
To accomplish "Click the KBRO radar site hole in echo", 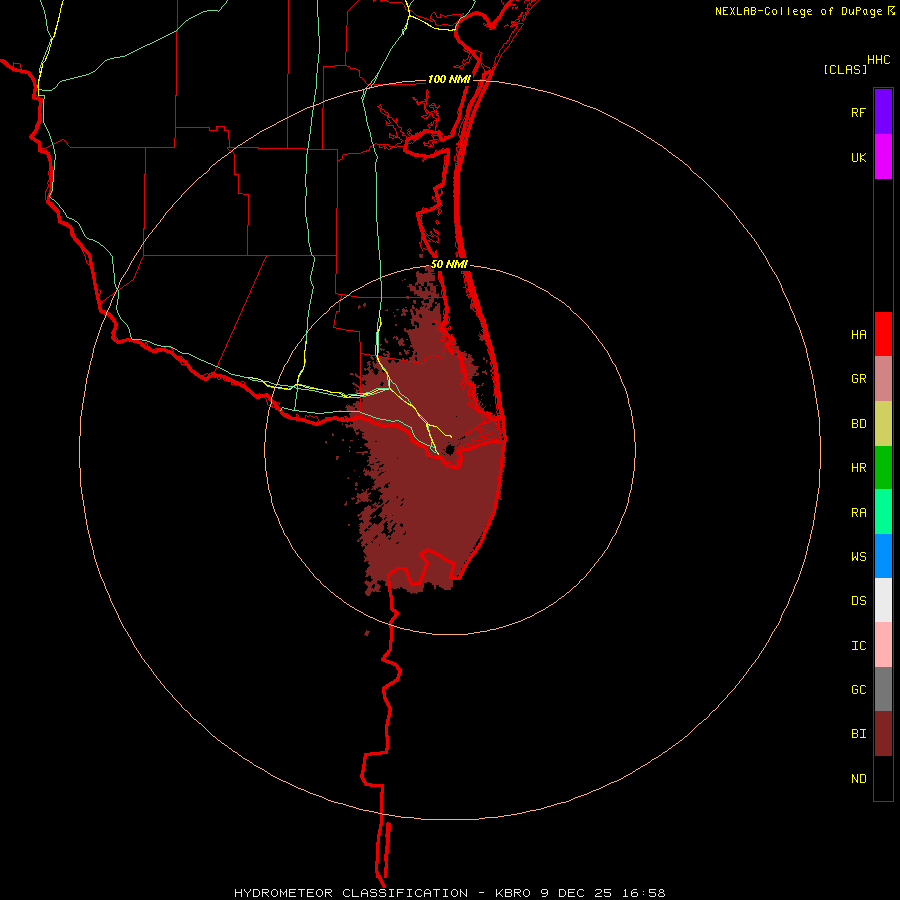I will tap(450, 449).
